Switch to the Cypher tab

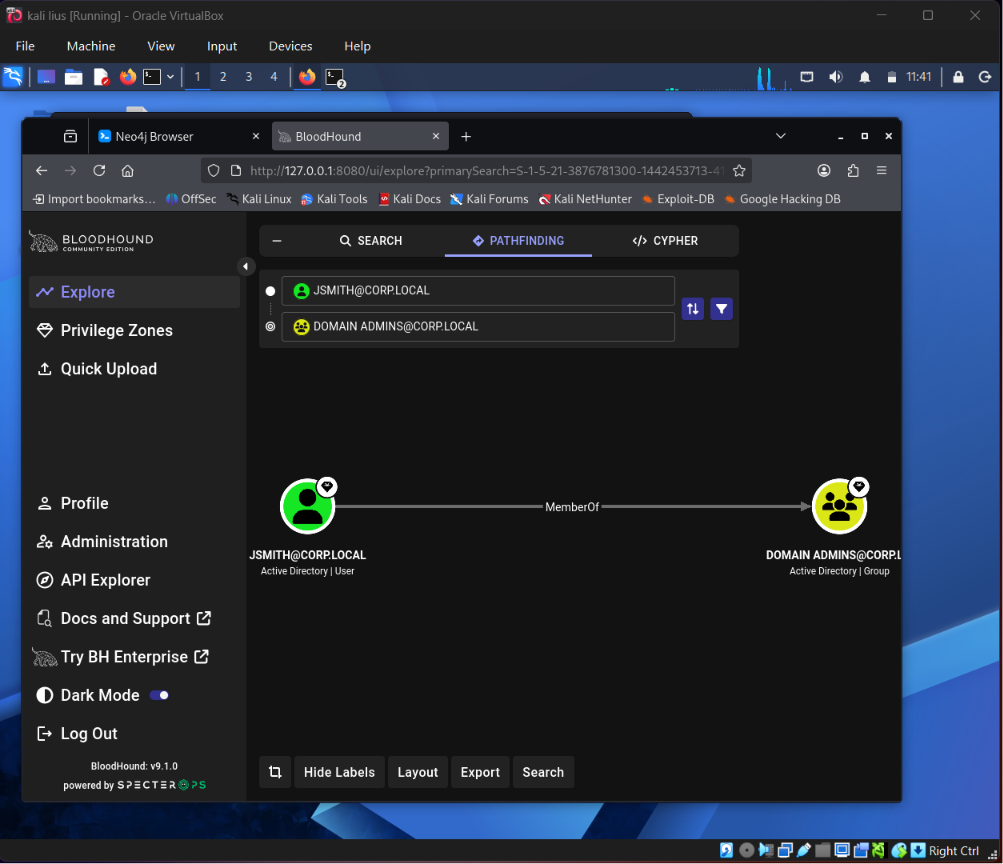[665, 240]
